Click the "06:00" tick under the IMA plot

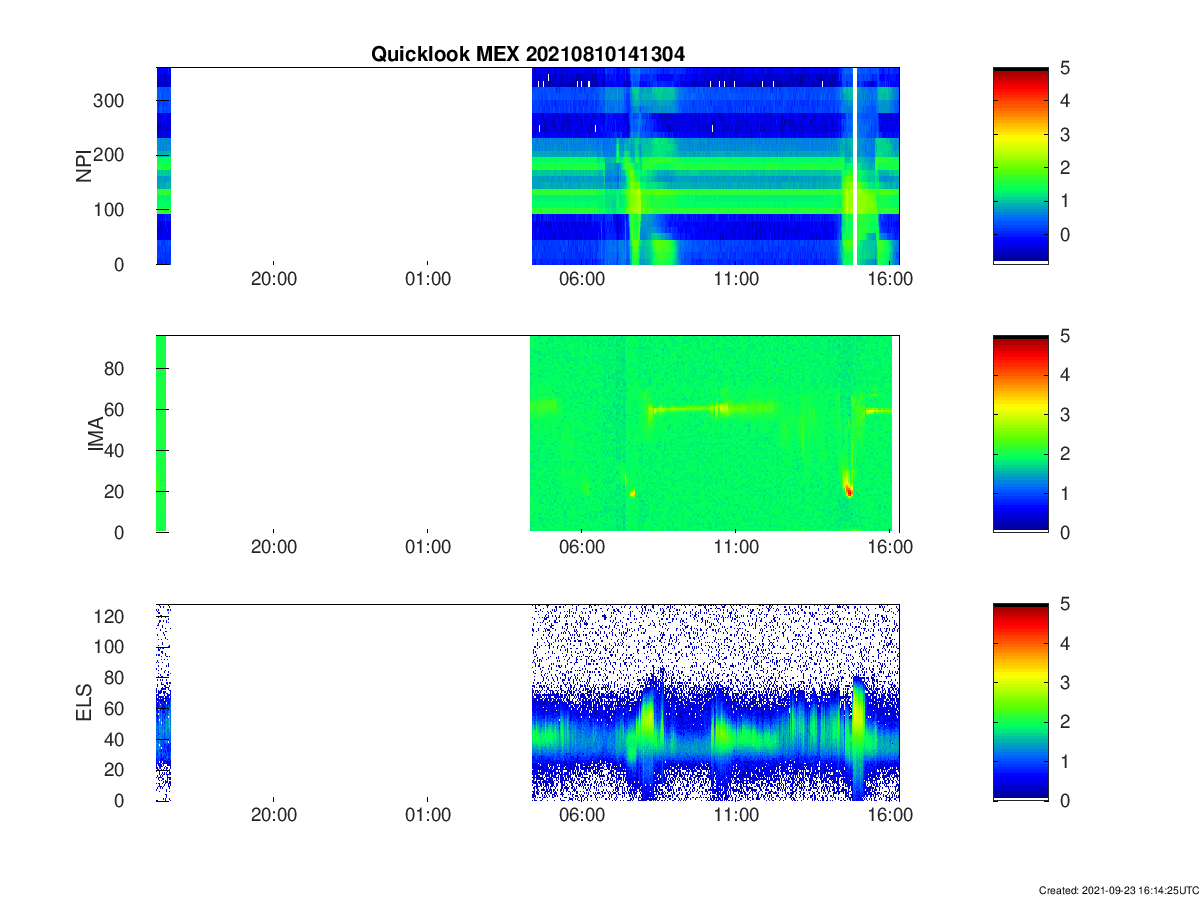pyautogui.click(x=582, y=548)
